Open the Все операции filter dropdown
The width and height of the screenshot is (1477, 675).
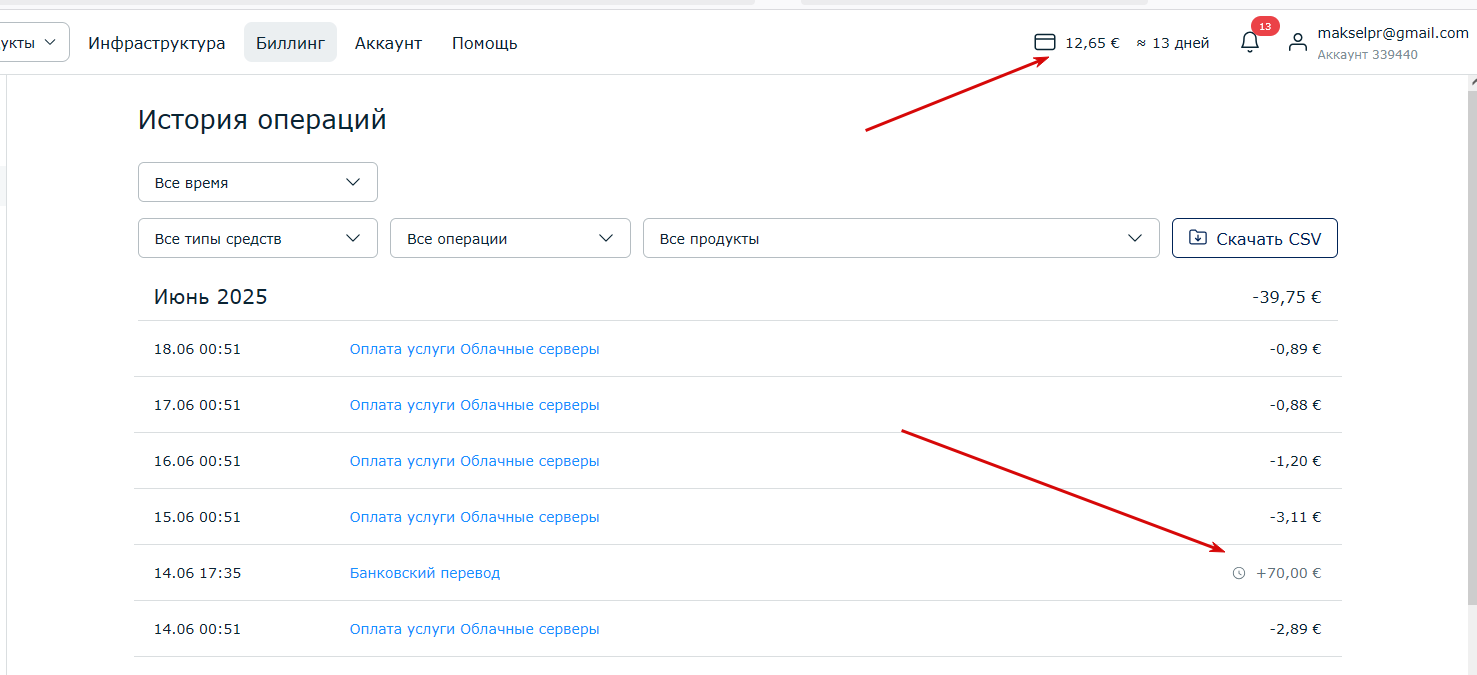tap(510, 239)
